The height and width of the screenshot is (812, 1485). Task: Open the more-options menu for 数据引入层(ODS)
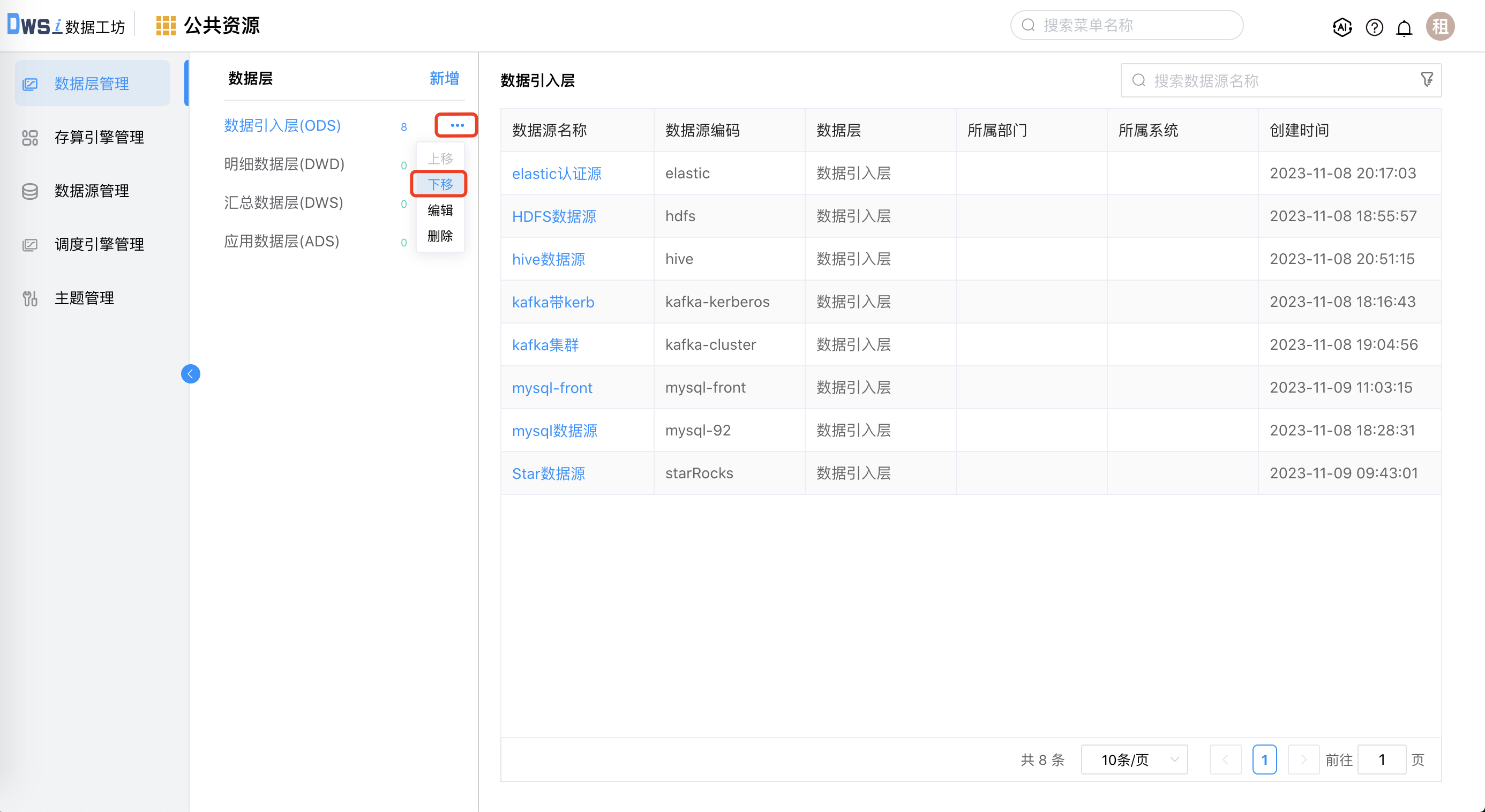(456, 125)
